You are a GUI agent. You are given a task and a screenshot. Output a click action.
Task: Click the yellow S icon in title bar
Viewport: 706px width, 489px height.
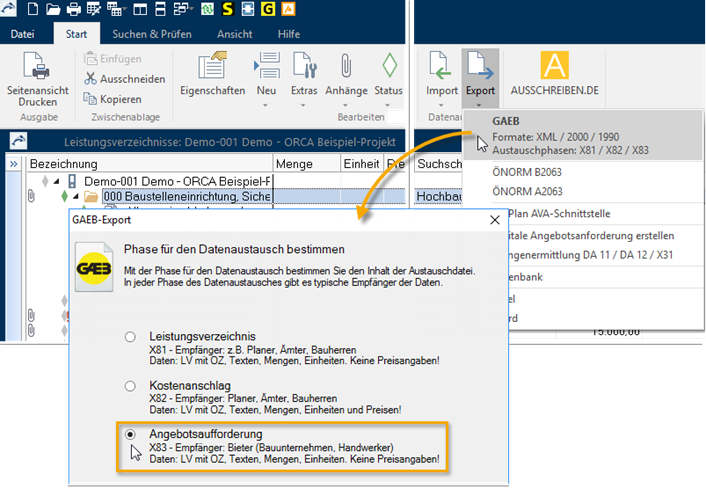point(228,10)
